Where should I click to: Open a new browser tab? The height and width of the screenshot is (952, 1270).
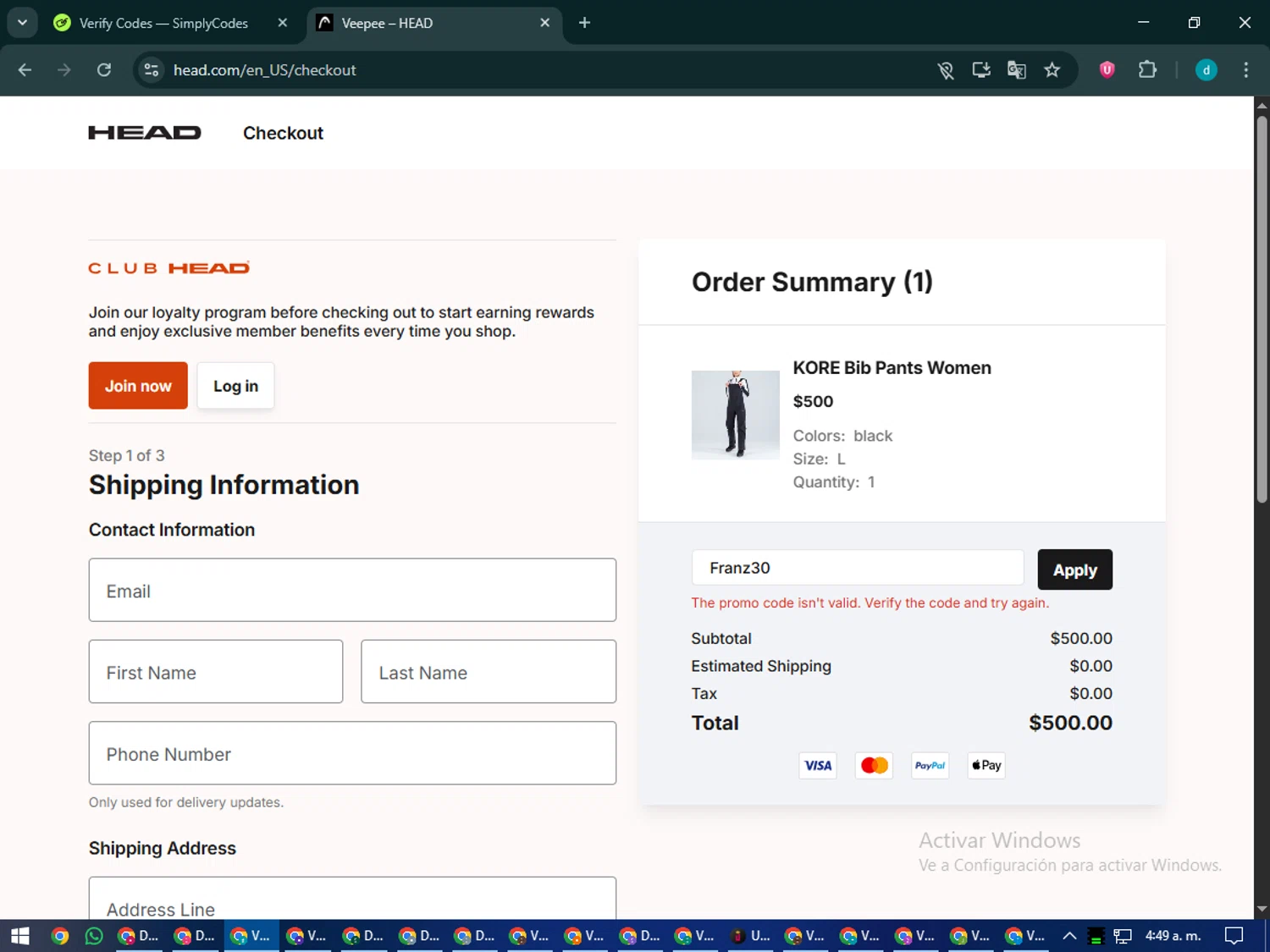(x=584, y=23)
